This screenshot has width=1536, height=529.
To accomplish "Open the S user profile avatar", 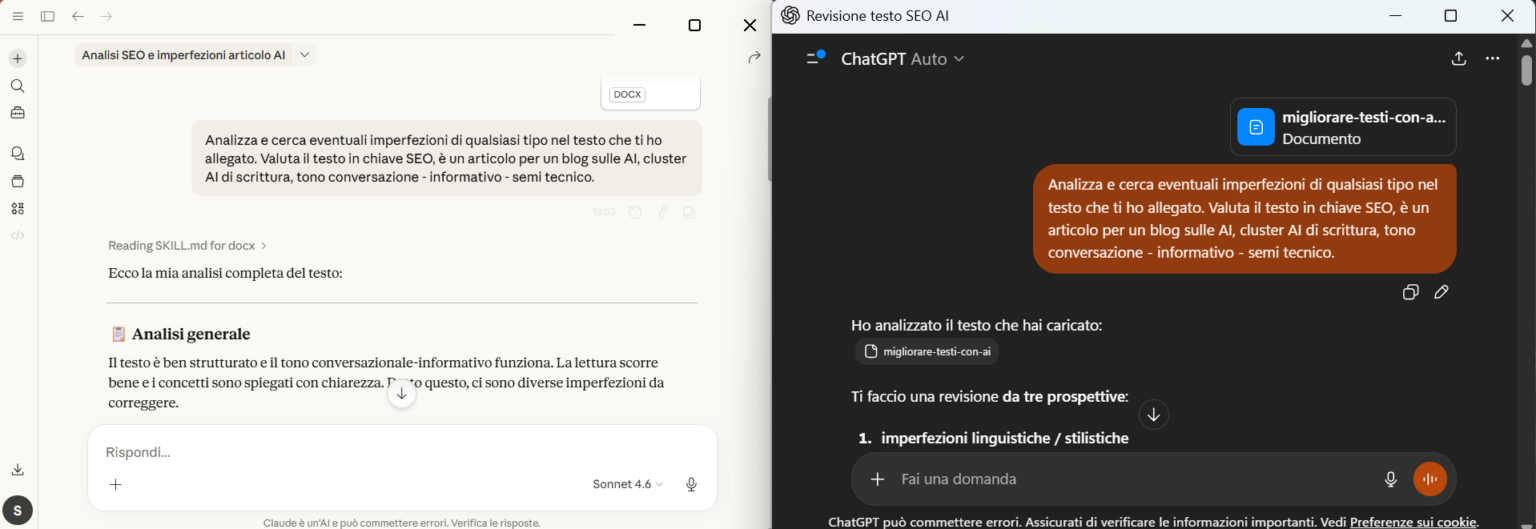I will click(17, 509).
